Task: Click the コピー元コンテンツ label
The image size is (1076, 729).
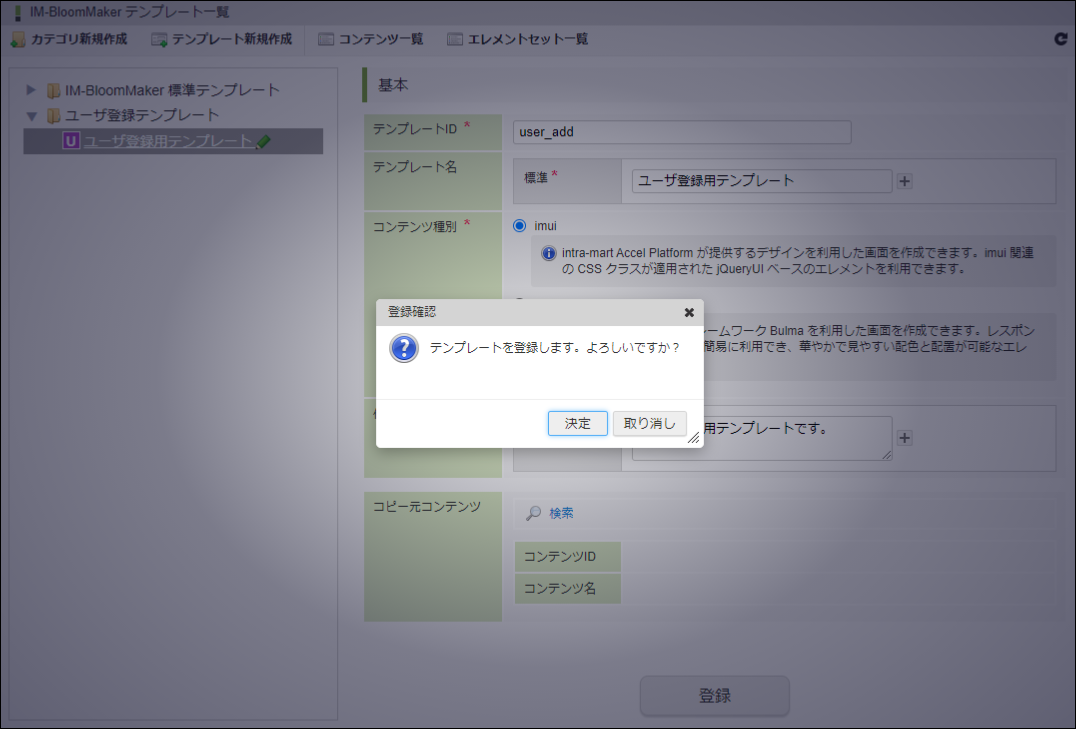Action: 427,507
